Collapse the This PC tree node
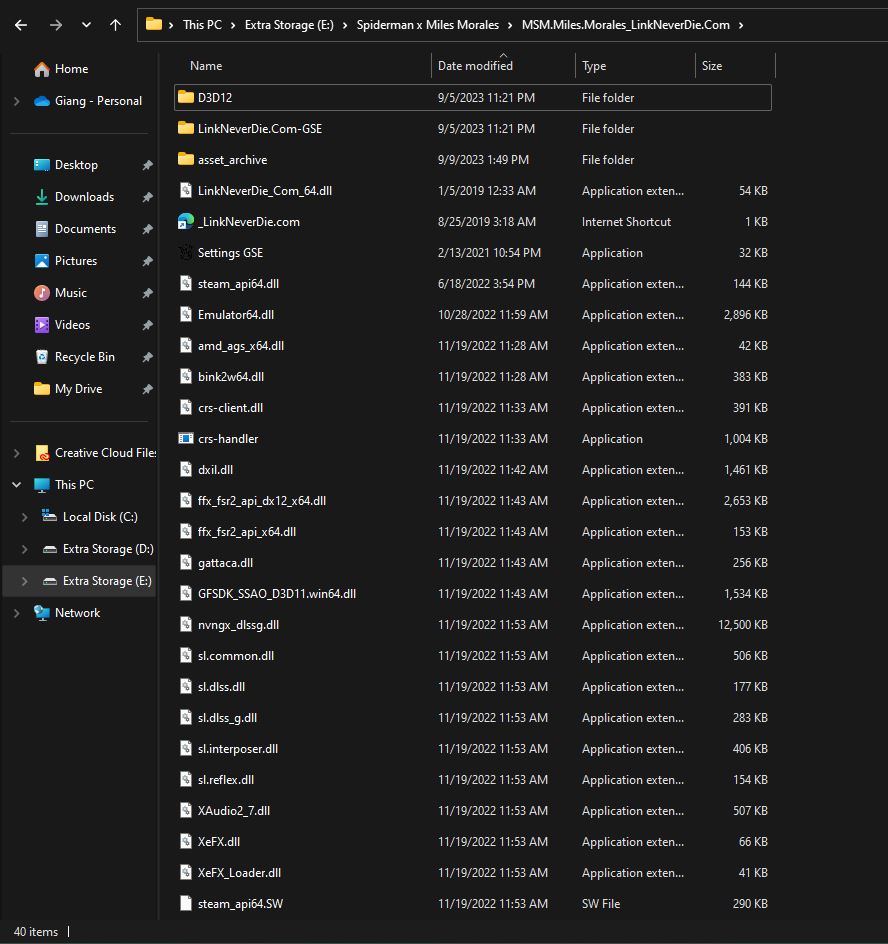 (16, 485)
